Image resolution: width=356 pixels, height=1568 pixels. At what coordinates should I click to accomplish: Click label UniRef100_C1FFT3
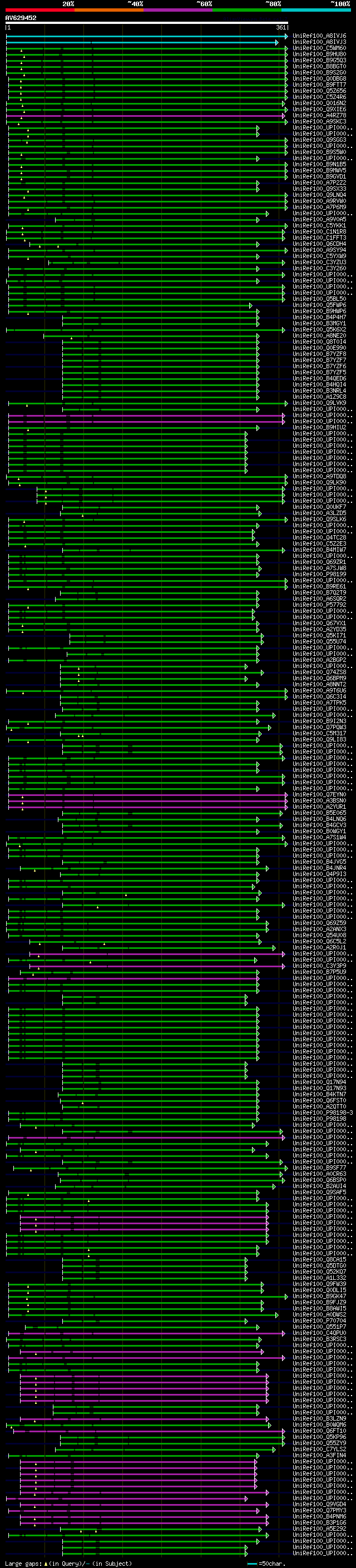pos(319,238)
